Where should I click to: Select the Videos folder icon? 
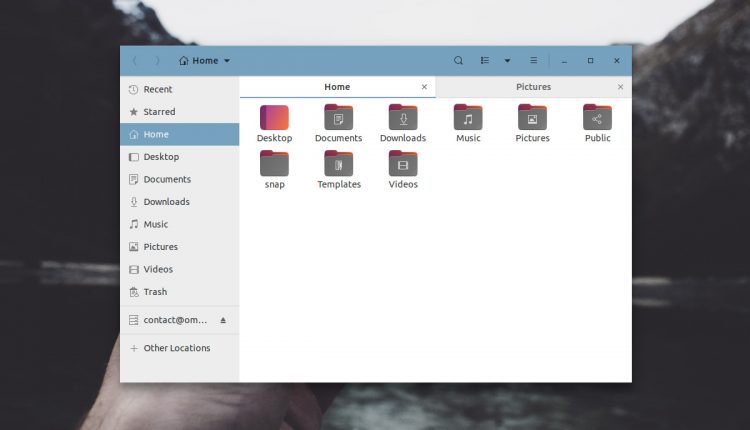403,164
